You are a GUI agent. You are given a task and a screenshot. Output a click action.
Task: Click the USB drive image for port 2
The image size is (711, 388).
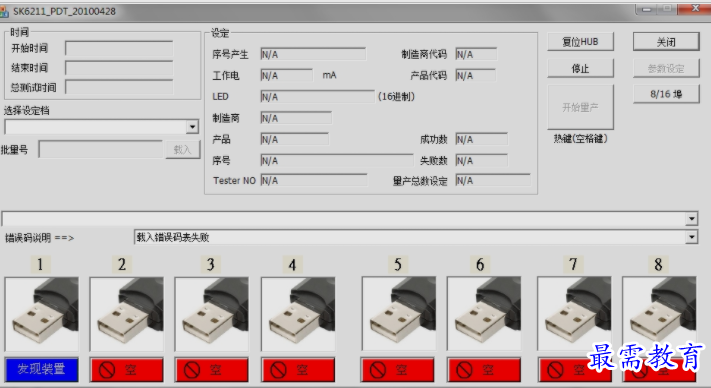tap(127, 315)
